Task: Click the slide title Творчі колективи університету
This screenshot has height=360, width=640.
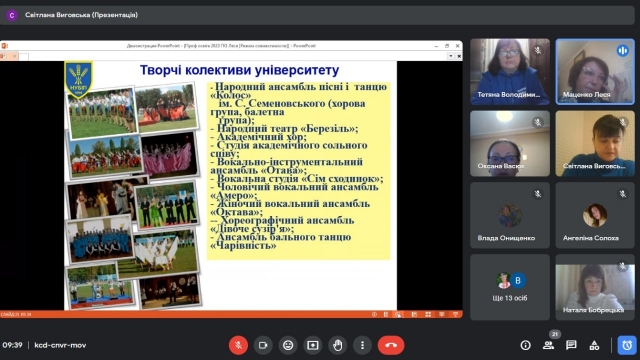Action: (239, 70)
